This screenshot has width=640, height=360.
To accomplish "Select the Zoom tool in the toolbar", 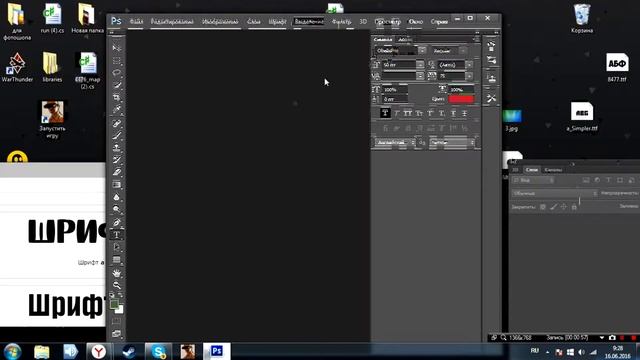I will (x=117, y=285).
